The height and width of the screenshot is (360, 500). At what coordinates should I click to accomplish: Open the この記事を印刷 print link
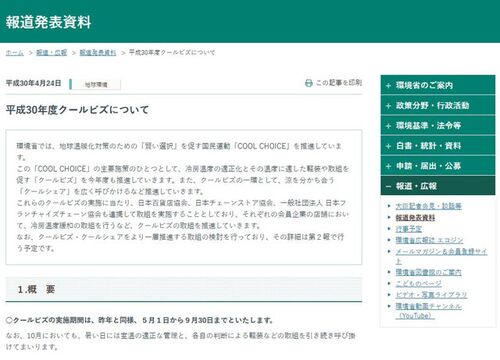point(334,83)
